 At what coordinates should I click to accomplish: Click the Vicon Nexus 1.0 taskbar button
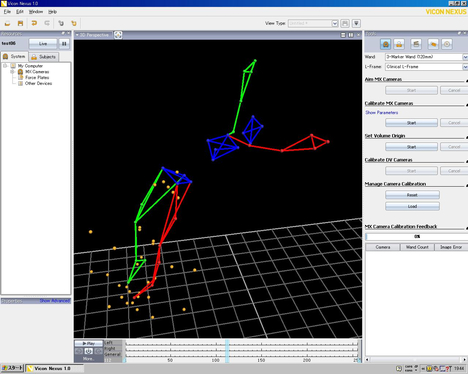54,369
